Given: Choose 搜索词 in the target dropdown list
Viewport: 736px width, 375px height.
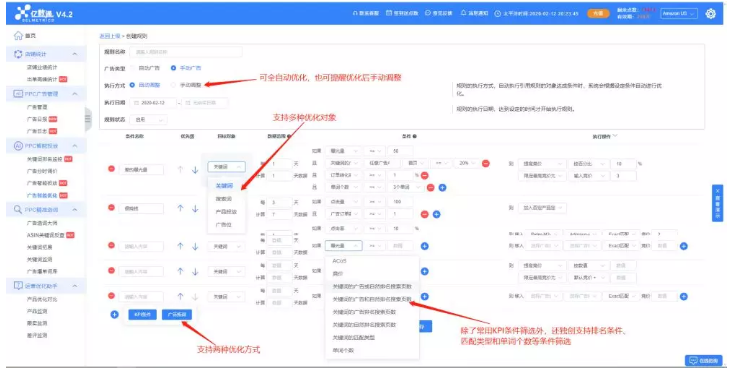Looking at the screenshot, I should click(x=224, y=199).
